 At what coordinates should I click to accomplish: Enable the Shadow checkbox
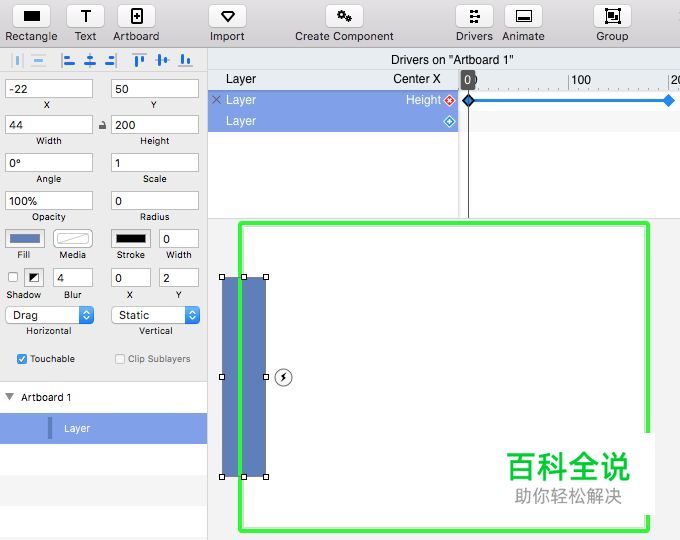pyautogui.click(x=13, y=277)
